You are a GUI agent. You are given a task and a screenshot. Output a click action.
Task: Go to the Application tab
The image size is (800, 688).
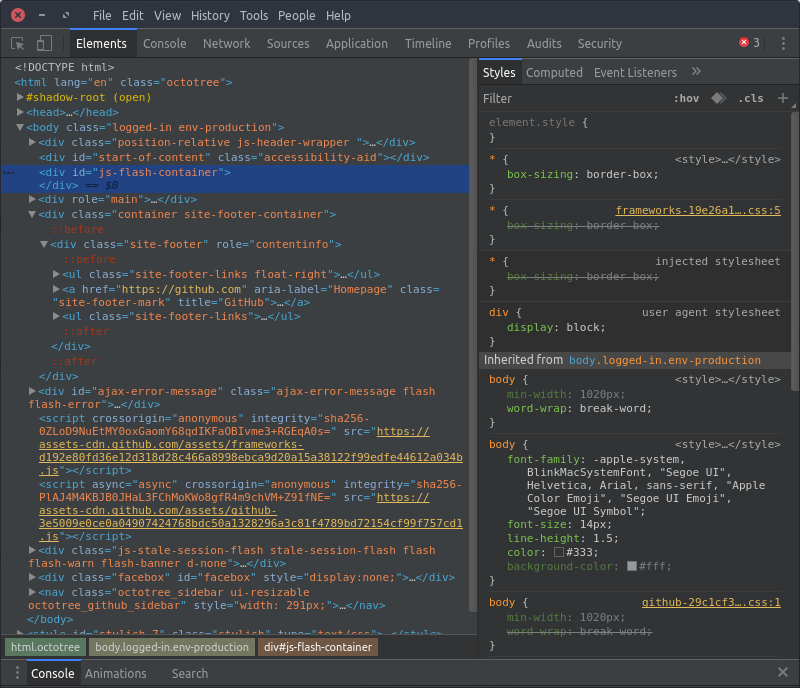tap(357, 43)
